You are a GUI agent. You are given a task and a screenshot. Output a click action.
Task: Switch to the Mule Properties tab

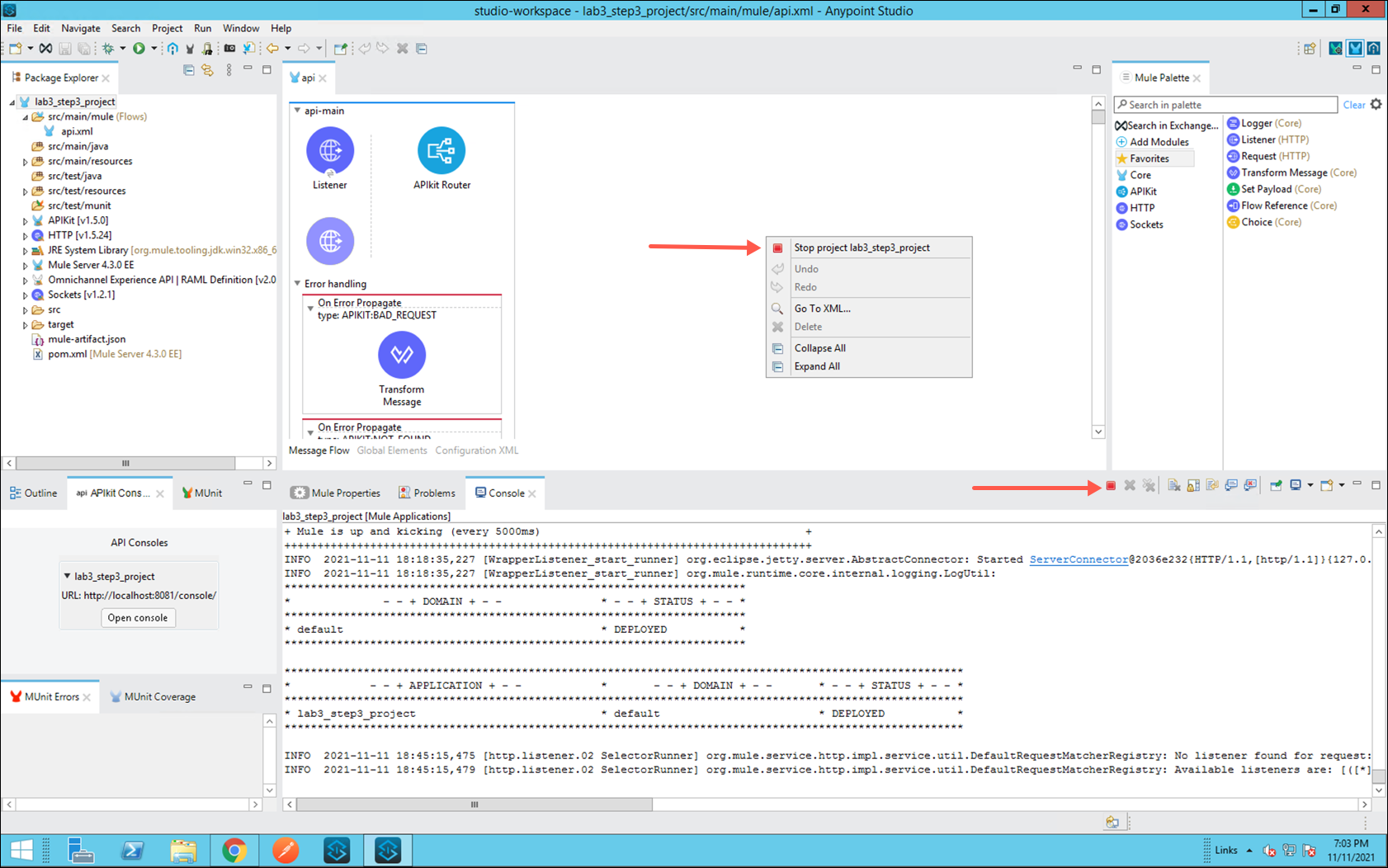coord(336,493)
